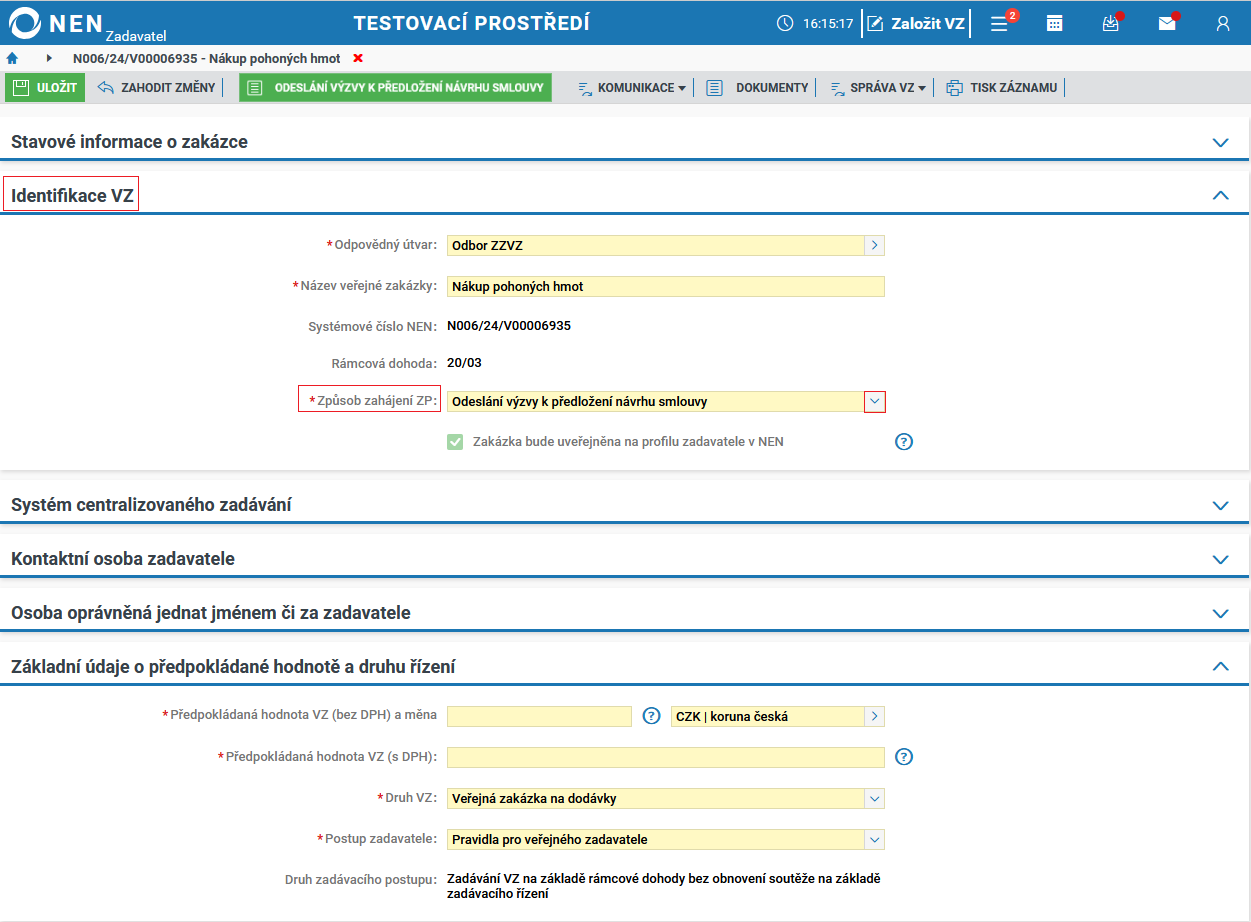Click the Uložit button
Image resolution: width=1251 pixels, height=922 pixels.
pos(45,87)
